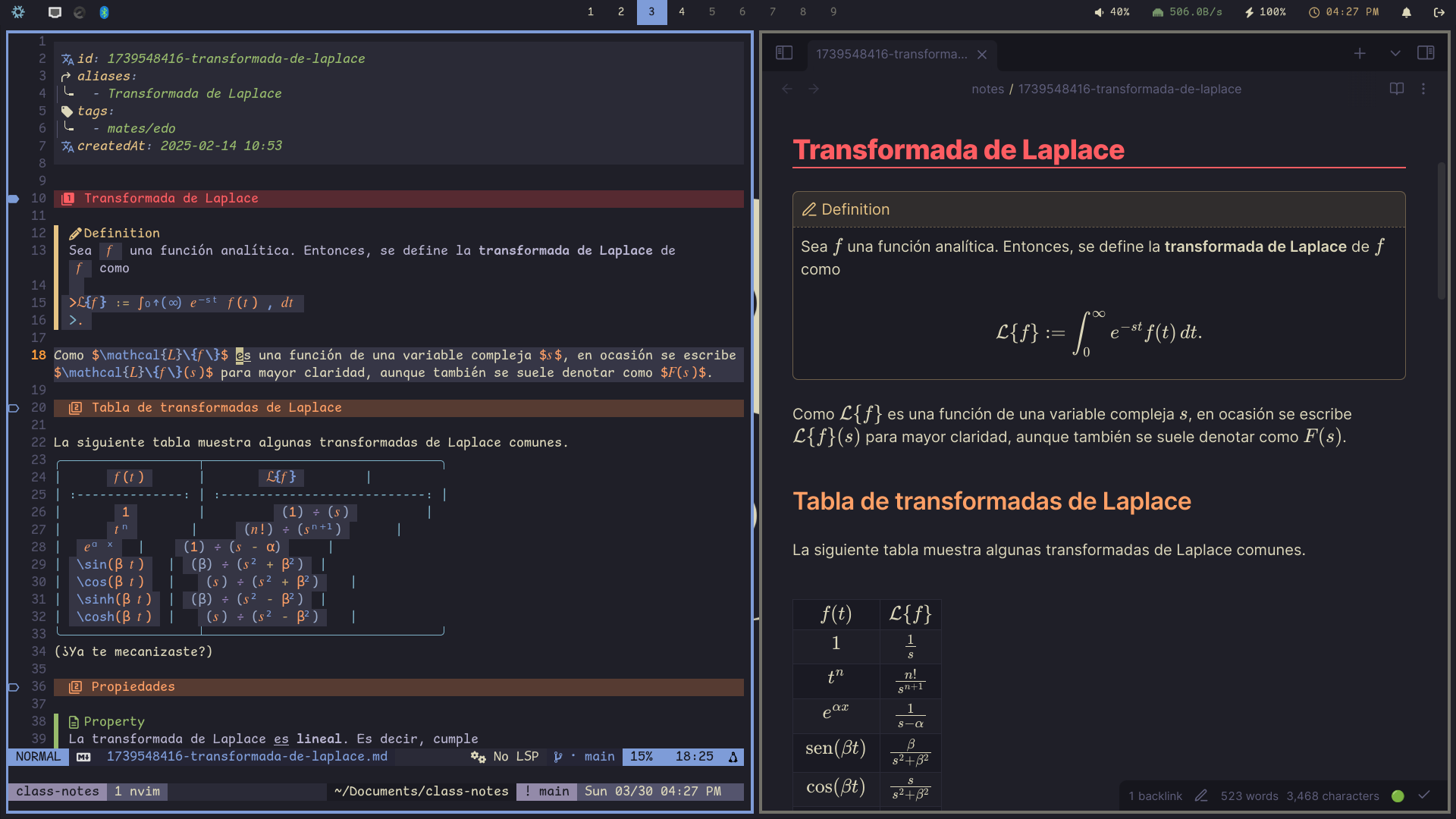1456x819 pixels.
Task: Select the 1739548416-transforma tab in Obsidian
Action: (x=891, y=55)
